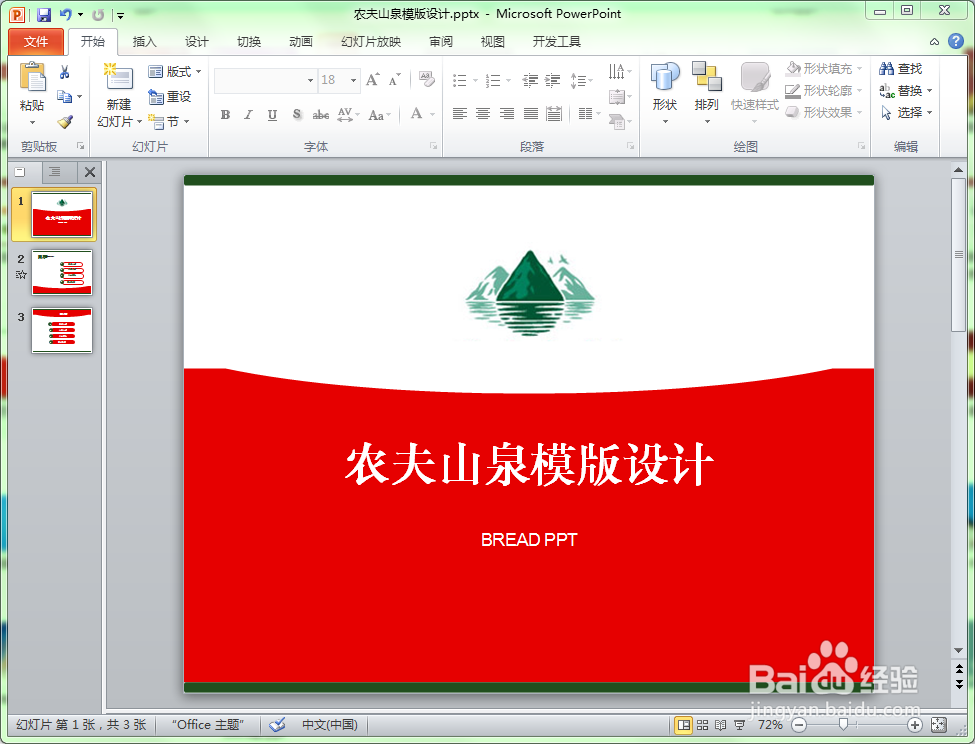
Task: Click the 重设 reset button
Action: [170, 96]
